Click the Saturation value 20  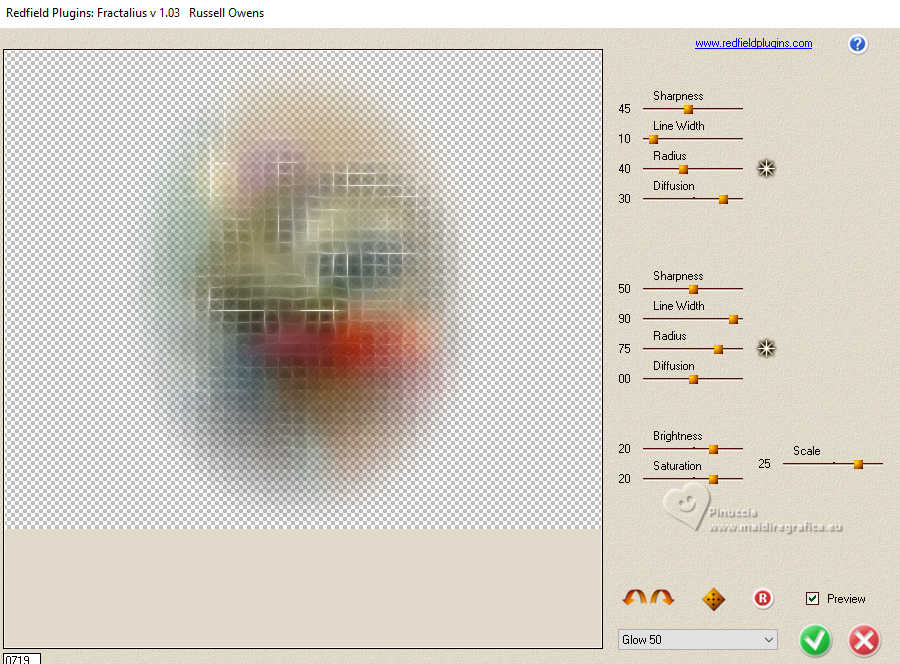click(624, 479)
